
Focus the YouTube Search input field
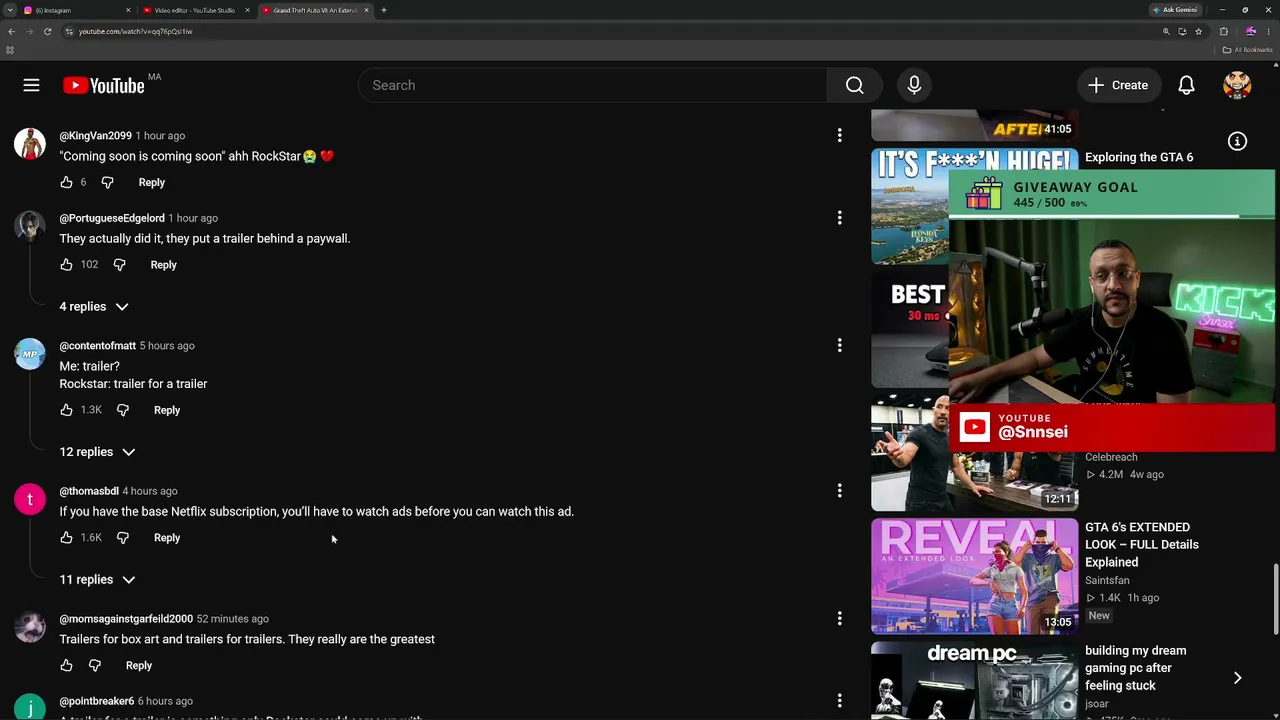(x=592, y=85)
